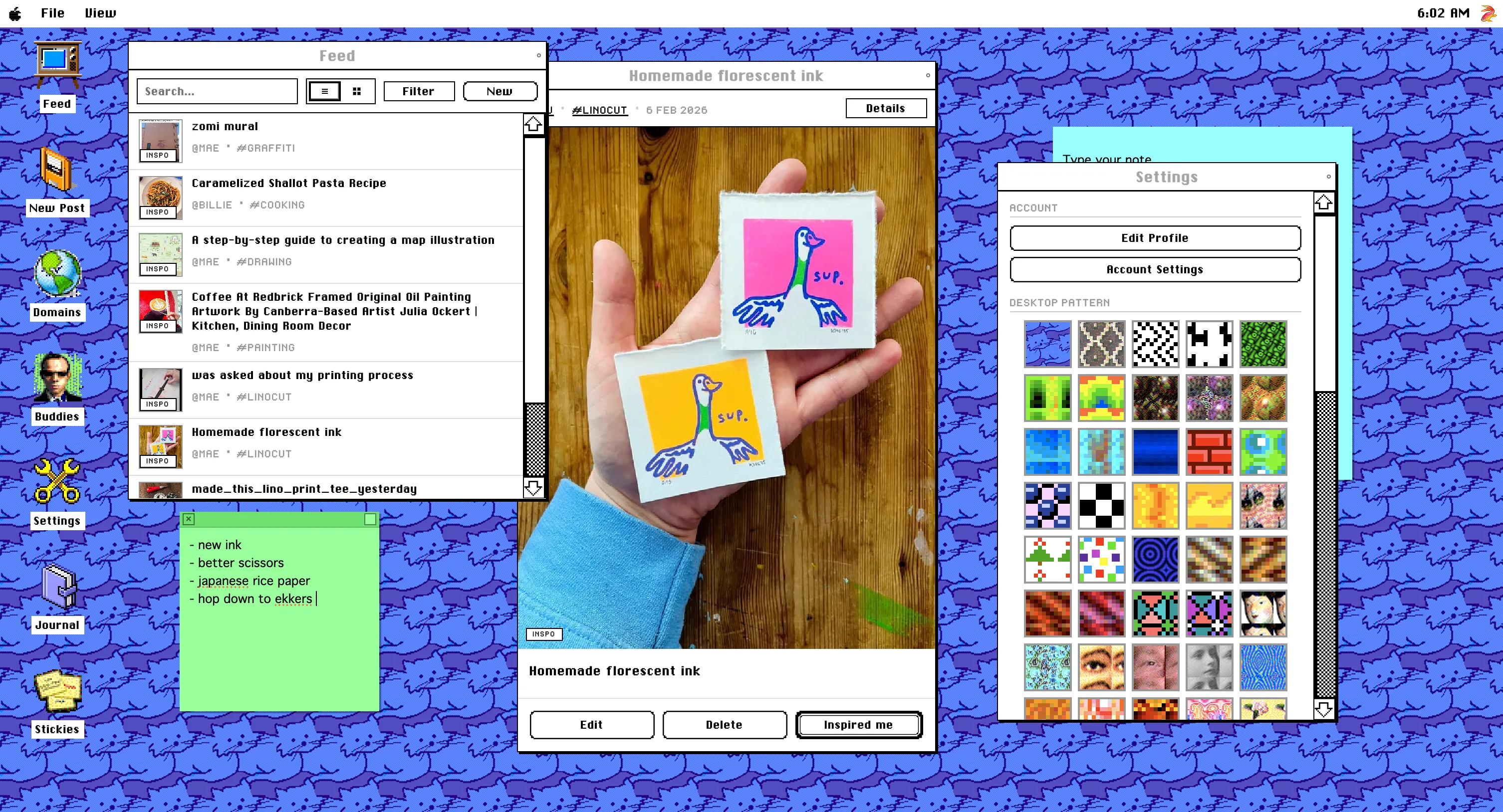
Task: Click the menu bar clock
Action: [x=1443, y=13]
